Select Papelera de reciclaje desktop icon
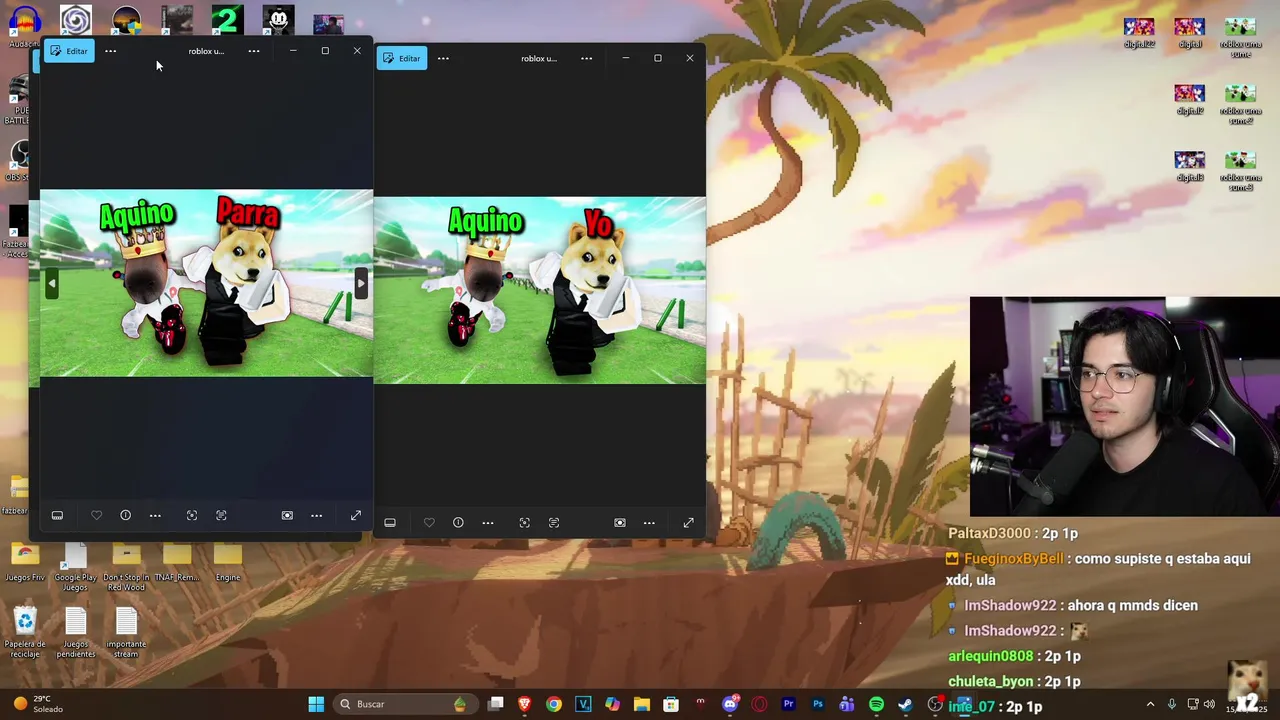1280x720 pixels. [25, 634]
